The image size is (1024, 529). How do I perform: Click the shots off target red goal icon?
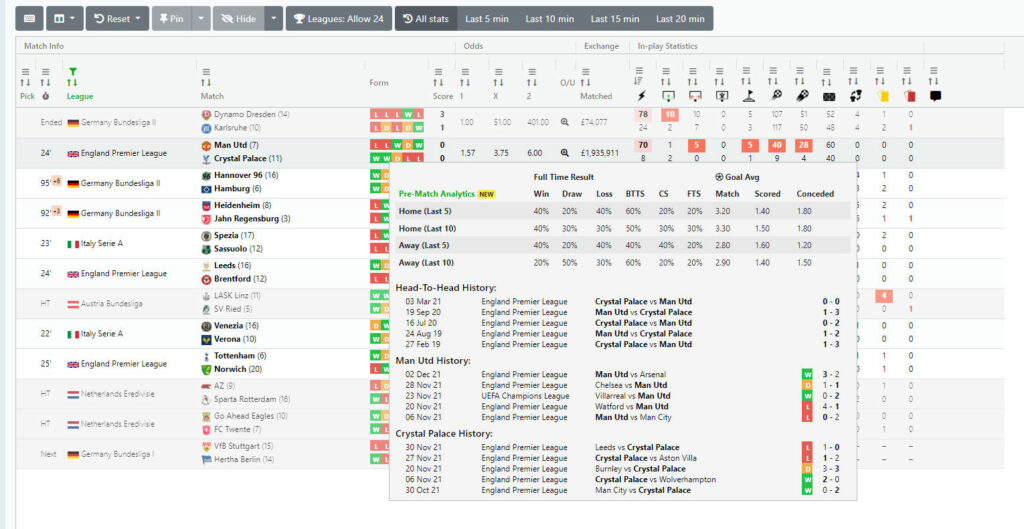coord(695,96)
